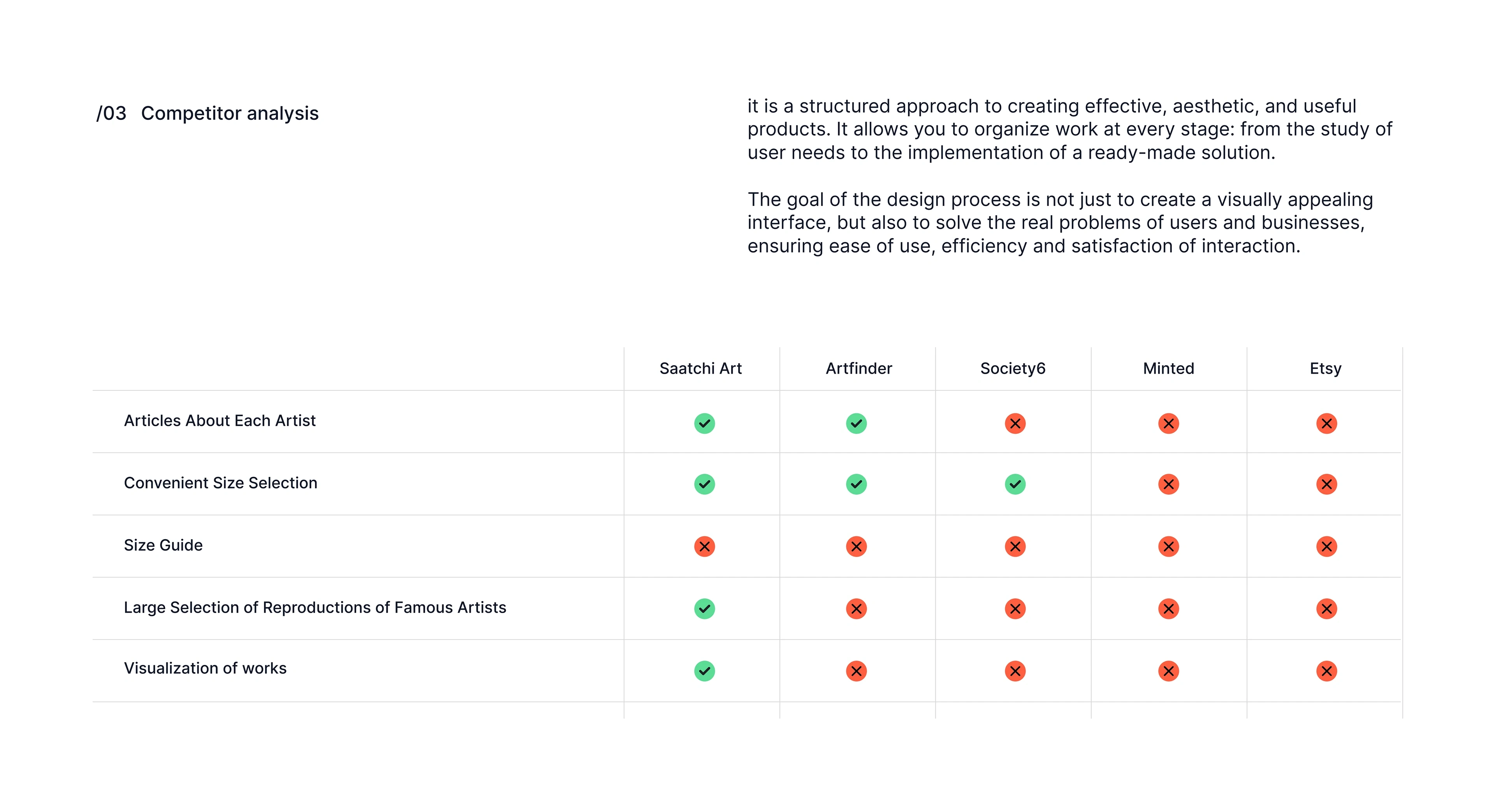
Task: Click Society6's green check for Convenient Size Selection
Action: click(1015, 484)
